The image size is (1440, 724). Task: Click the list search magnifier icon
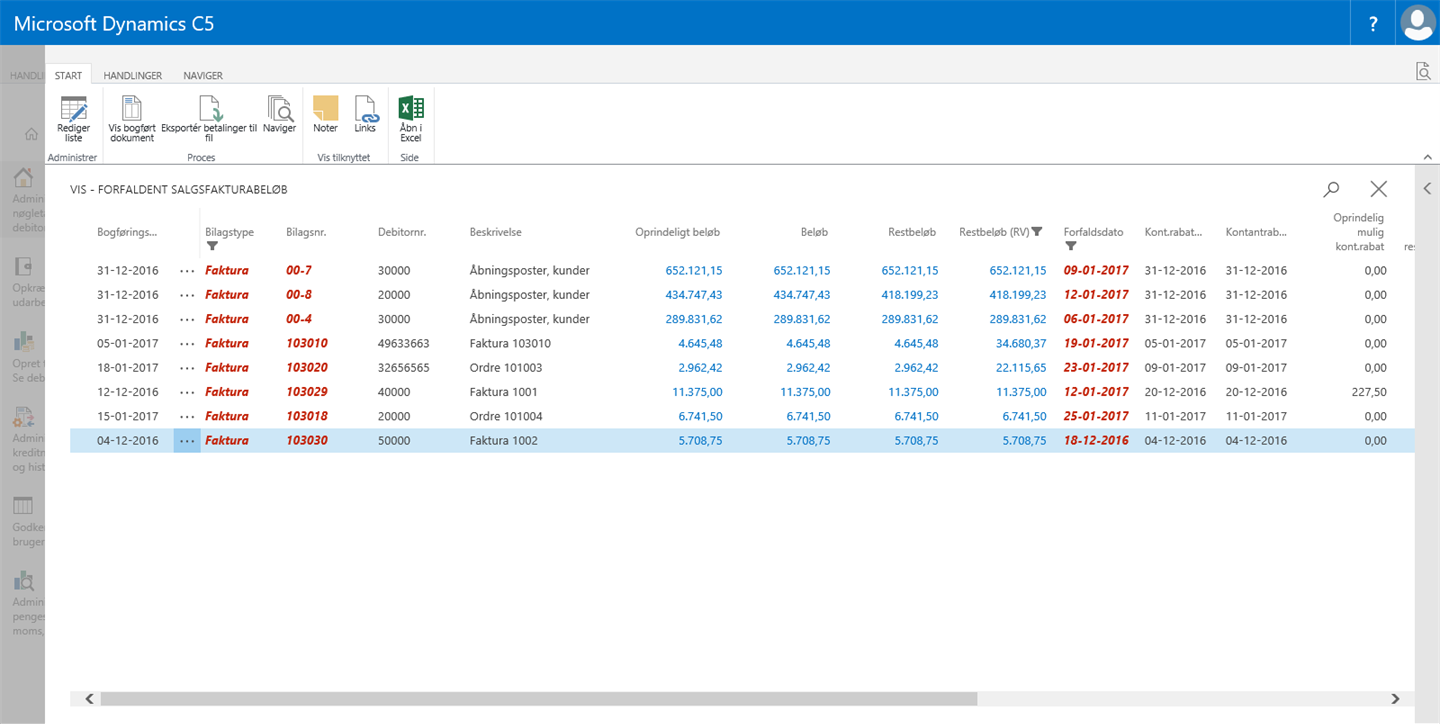(1331, 189)
